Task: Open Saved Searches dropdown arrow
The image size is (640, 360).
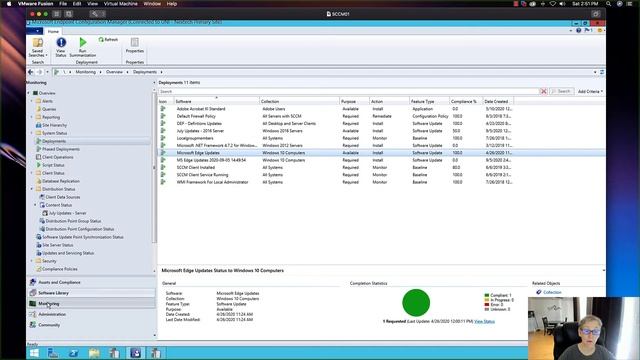Action: point(47,55)
